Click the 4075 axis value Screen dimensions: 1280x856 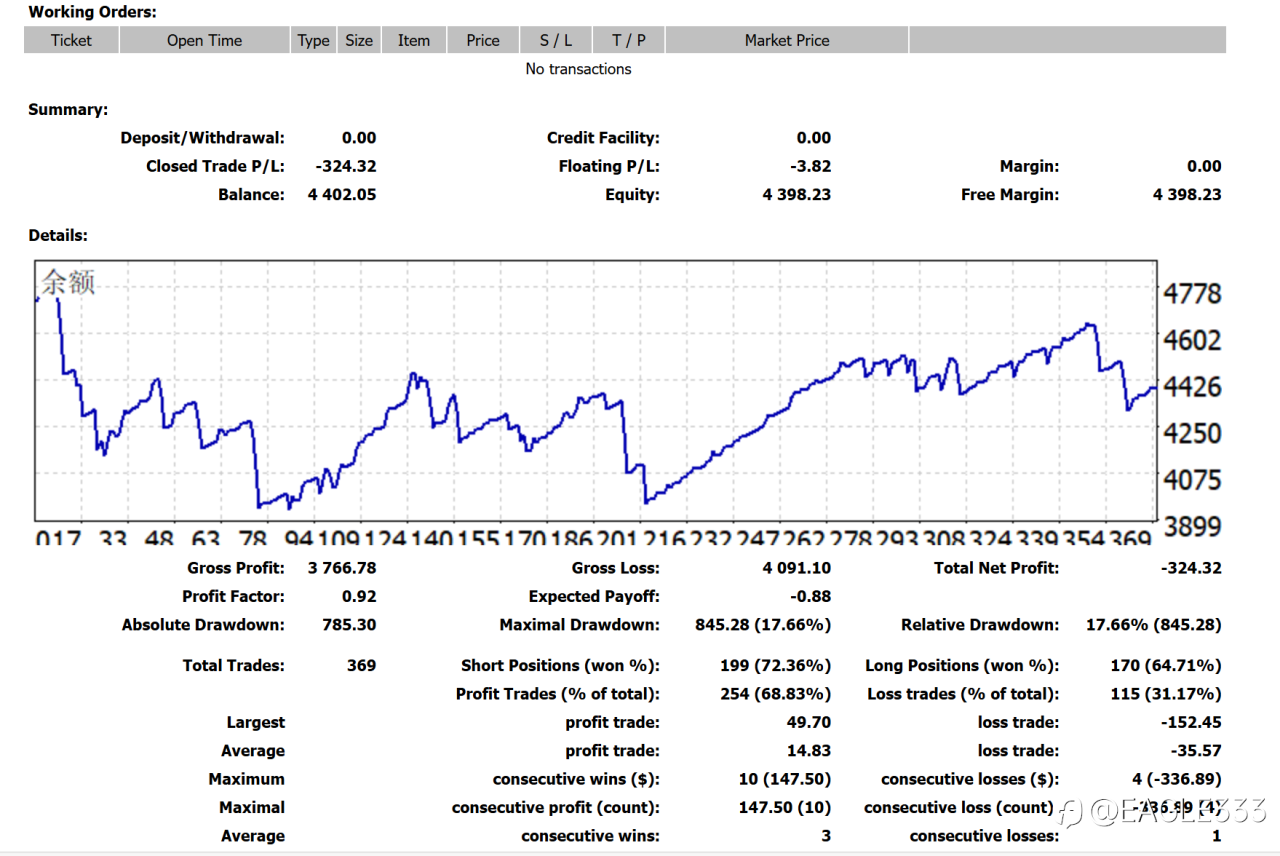tap(1193, 480)
